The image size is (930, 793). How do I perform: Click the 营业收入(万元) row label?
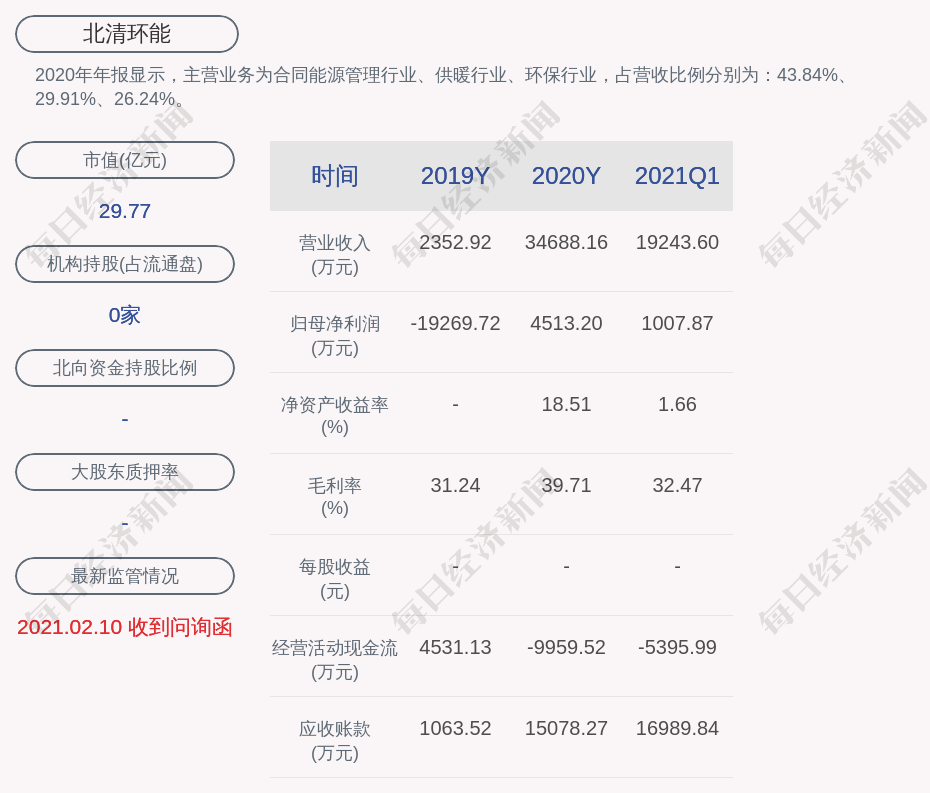pos(335,254)
